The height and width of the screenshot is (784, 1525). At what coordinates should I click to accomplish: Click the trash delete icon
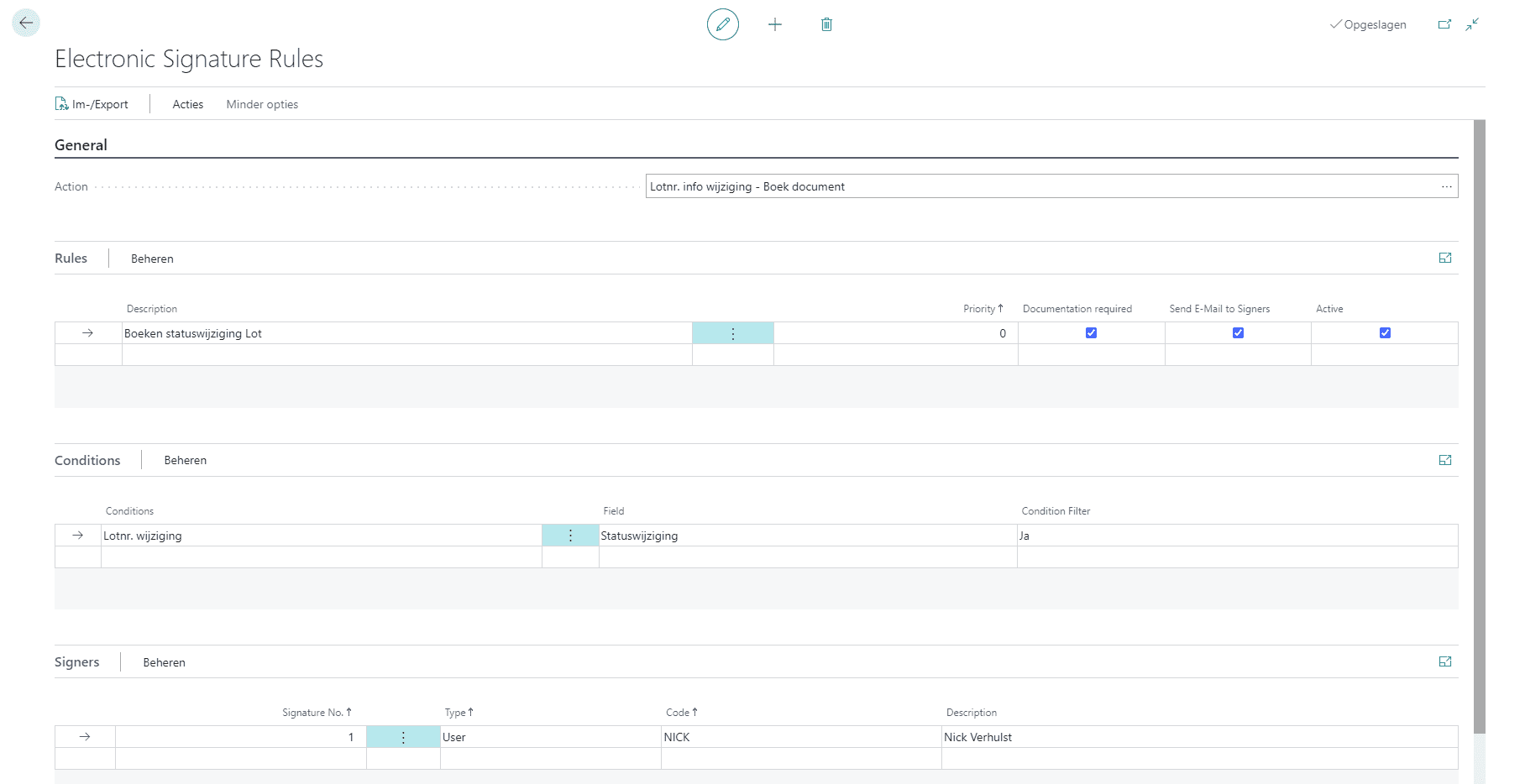click(x=826, y=24)
